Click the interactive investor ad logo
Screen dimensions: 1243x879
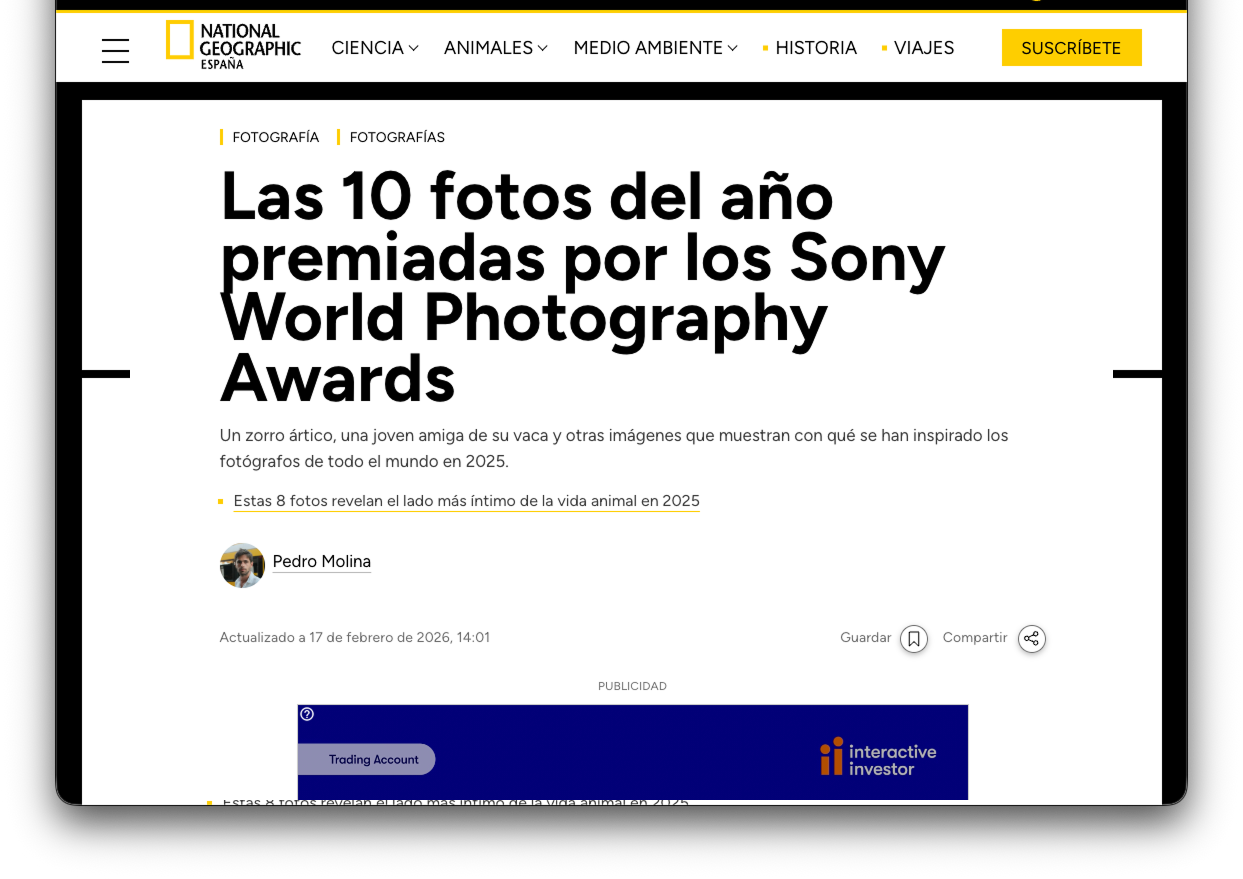pos(878,758)
